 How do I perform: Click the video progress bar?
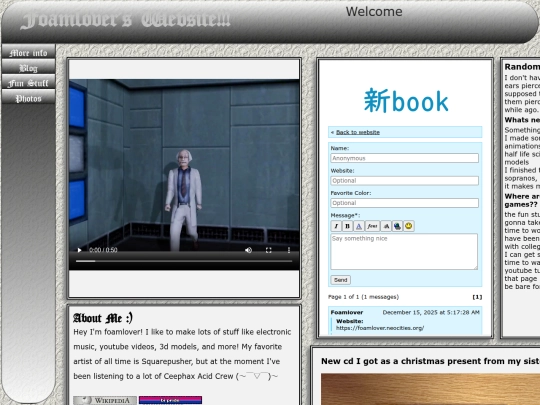click(184, 261)
